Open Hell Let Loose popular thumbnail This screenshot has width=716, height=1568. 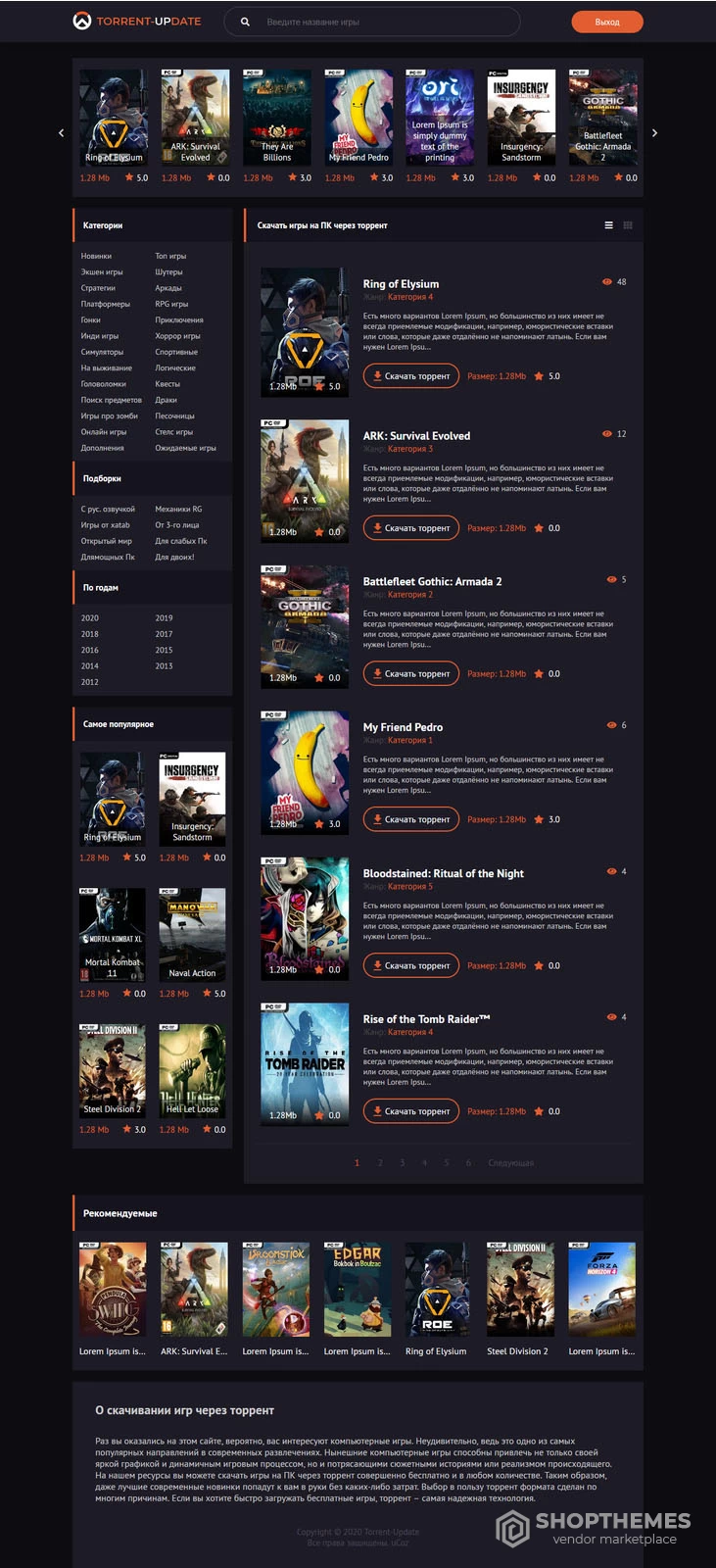click(x=192, y=1071)
